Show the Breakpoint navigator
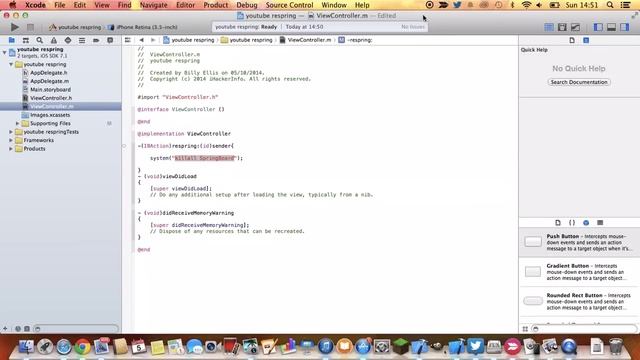This screenshot has height=360, width=640. click(96, 40)
